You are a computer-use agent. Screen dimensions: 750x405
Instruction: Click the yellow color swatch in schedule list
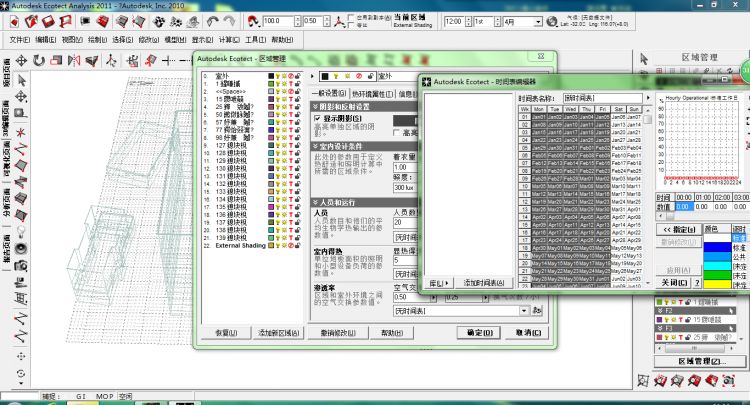click(x=717, y=285)
